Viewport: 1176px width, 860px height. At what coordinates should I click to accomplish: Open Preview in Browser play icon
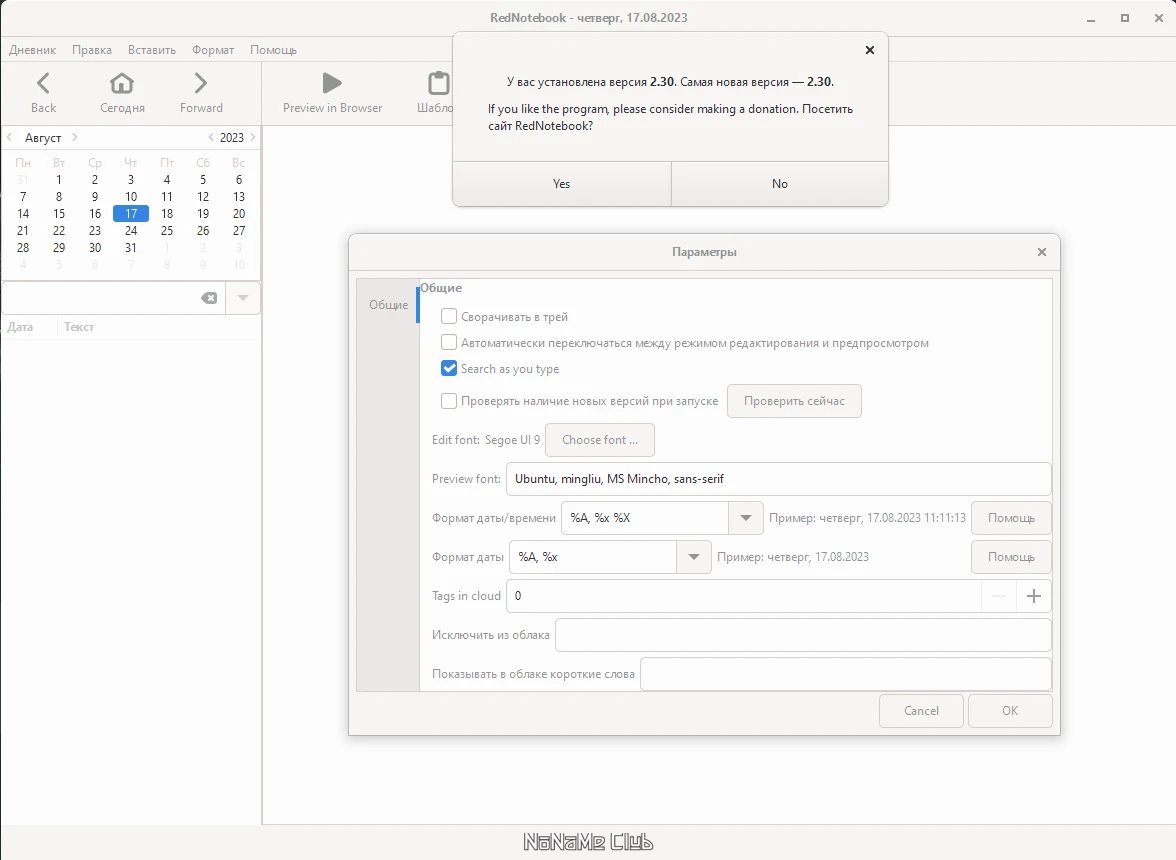tap(332, 83)
